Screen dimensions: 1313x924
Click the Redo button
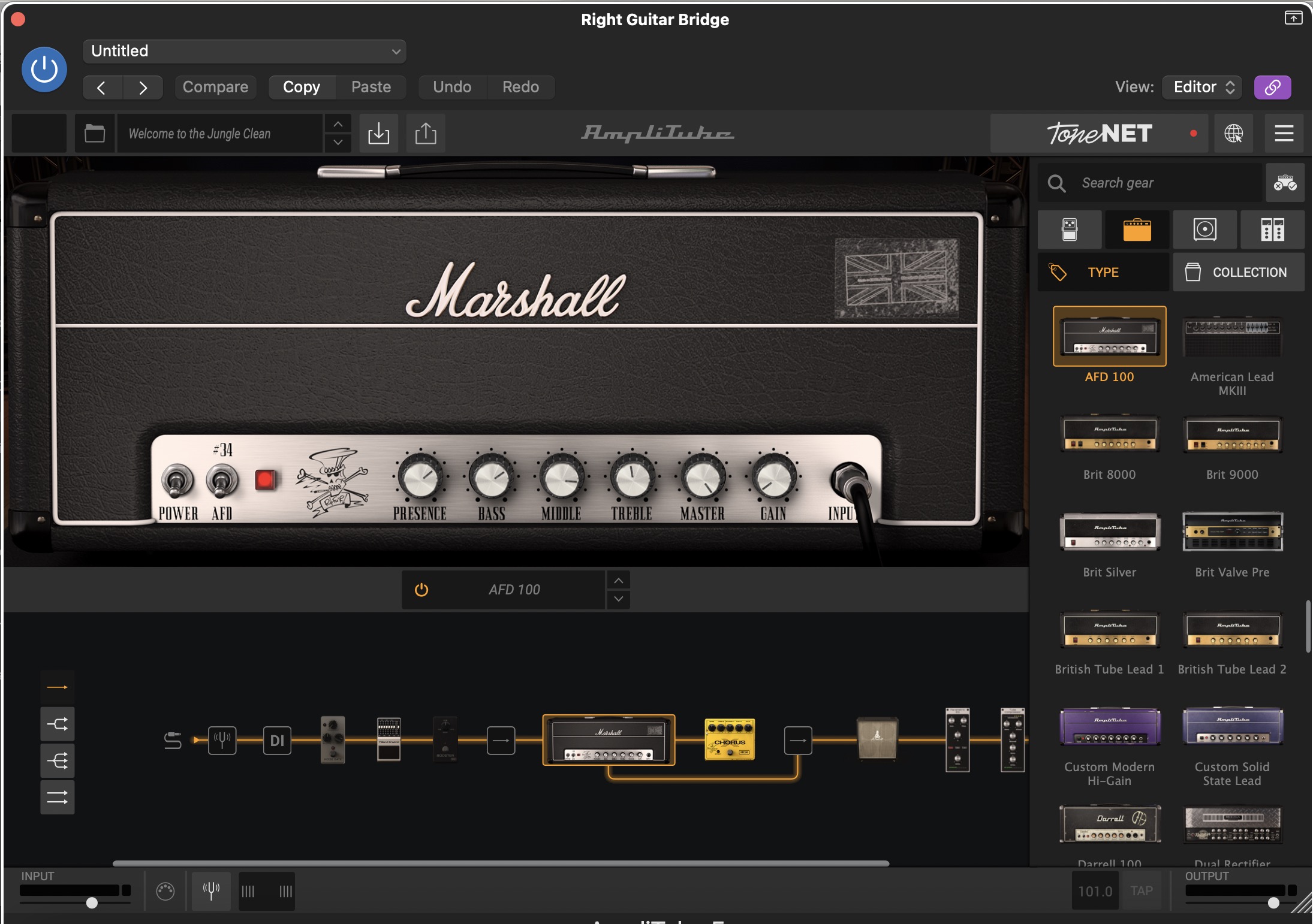click(520, 87)
